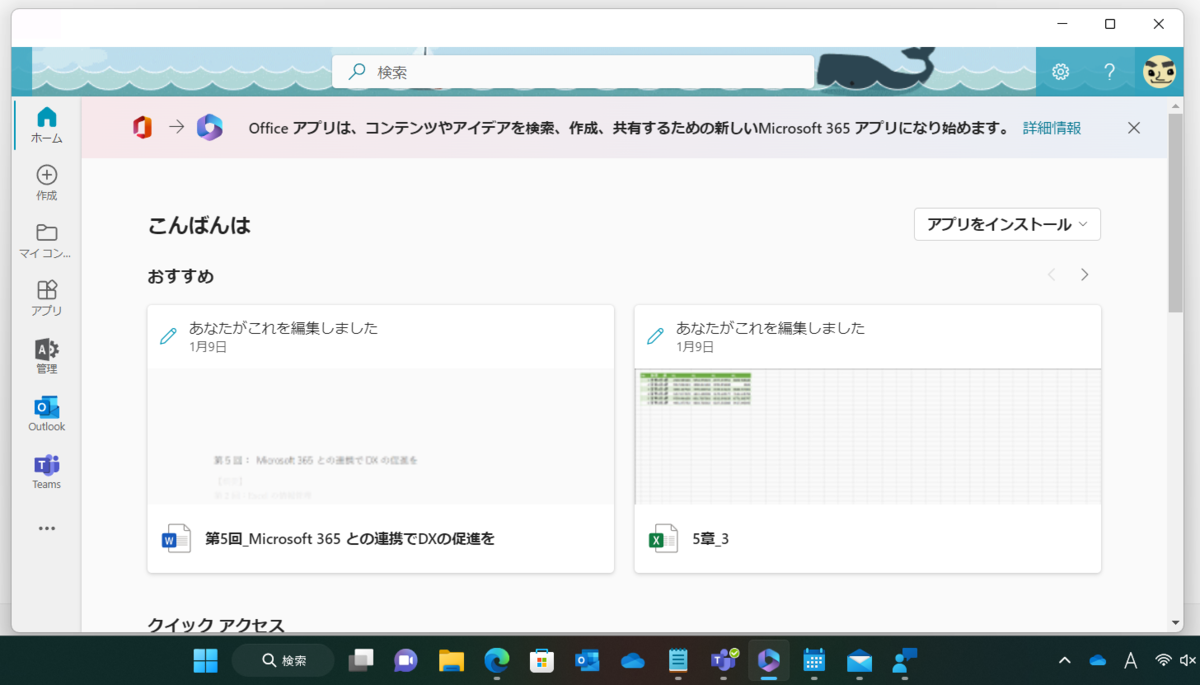Click the IME 'A' input indicator
1200x685 pixels.
pos(1131,660)
